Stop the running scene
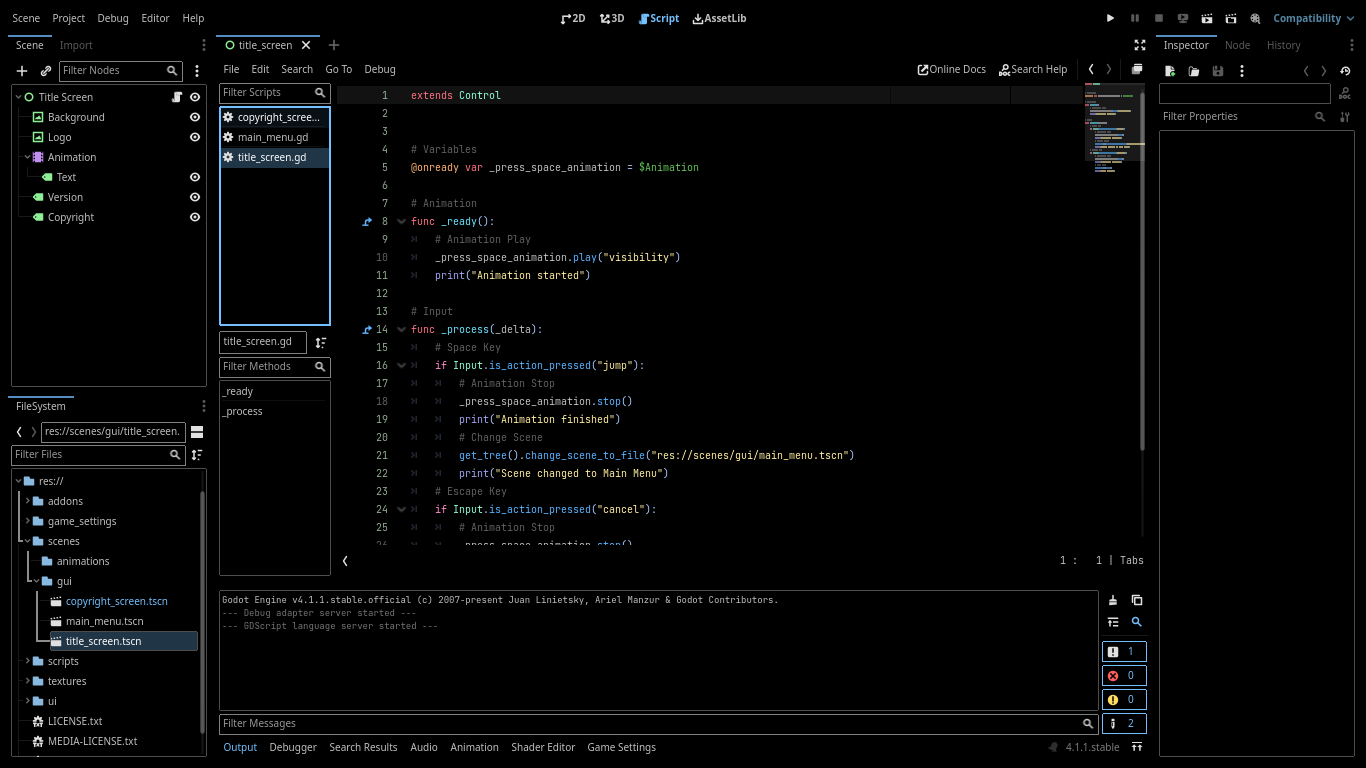Viewport: 1366px width, 768px height. click(1158, 17)
